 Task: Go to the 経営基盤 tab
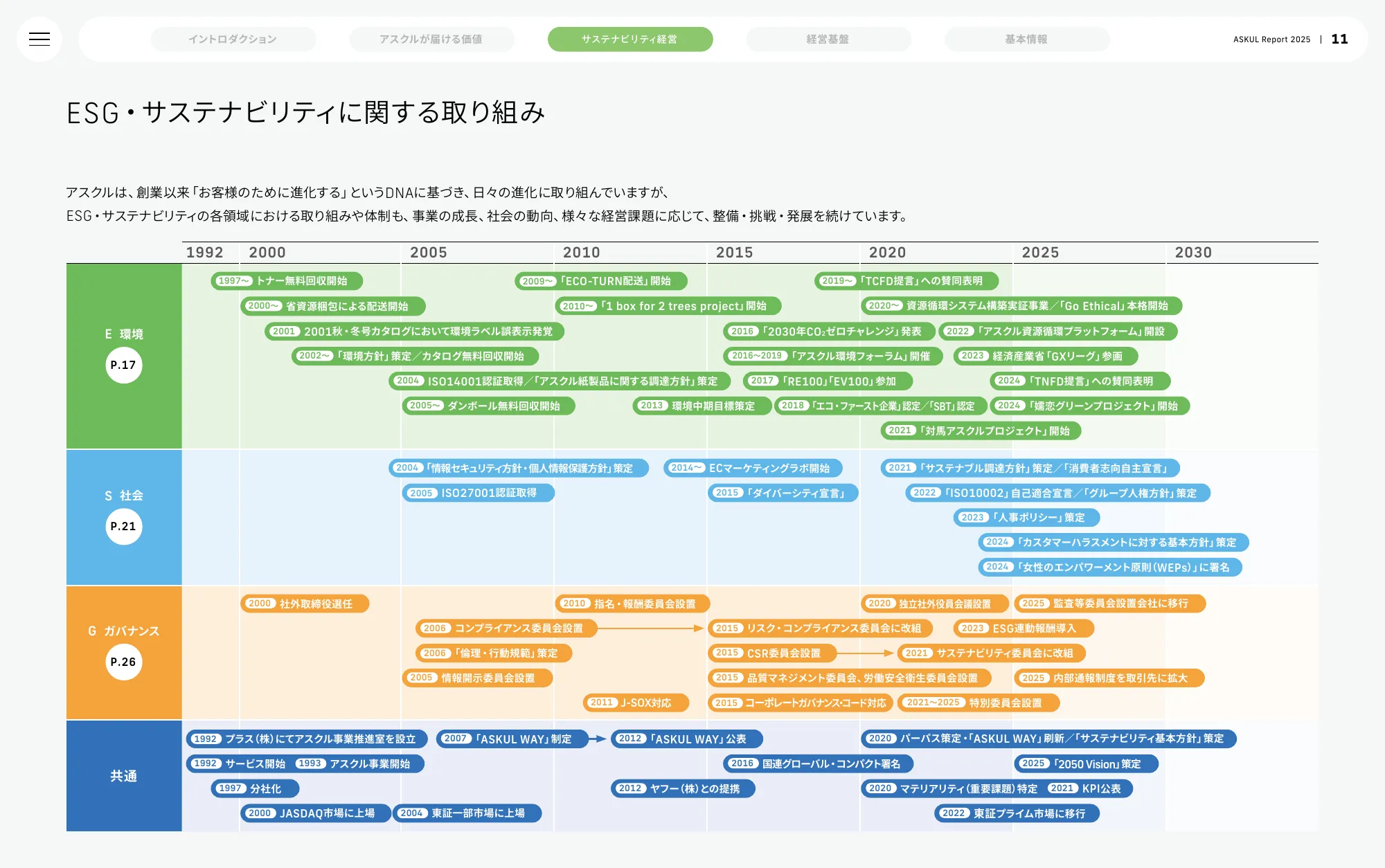(828, 39)
